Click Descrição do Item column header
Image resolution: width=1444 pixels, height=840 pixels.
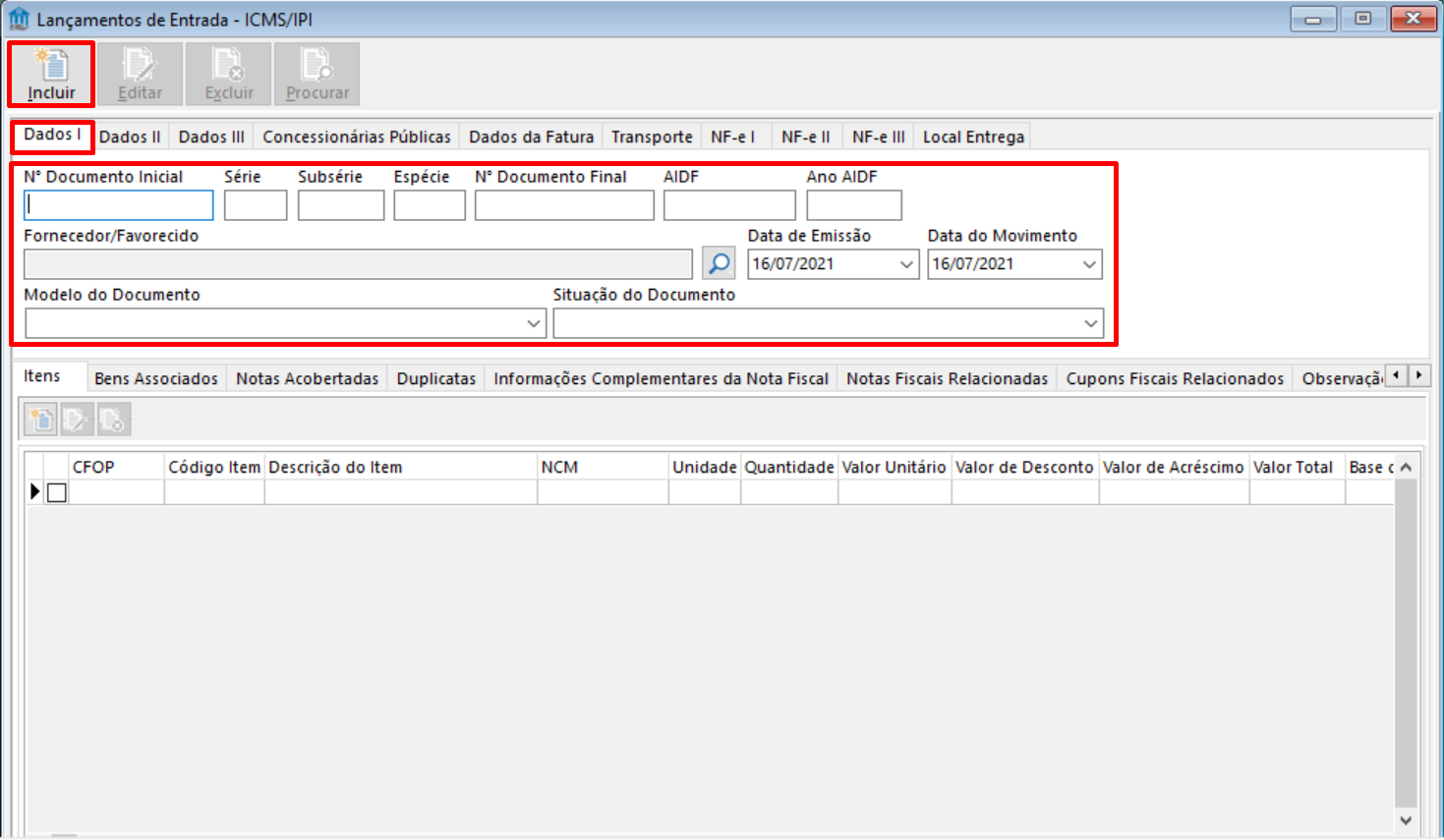pos(401,467)
